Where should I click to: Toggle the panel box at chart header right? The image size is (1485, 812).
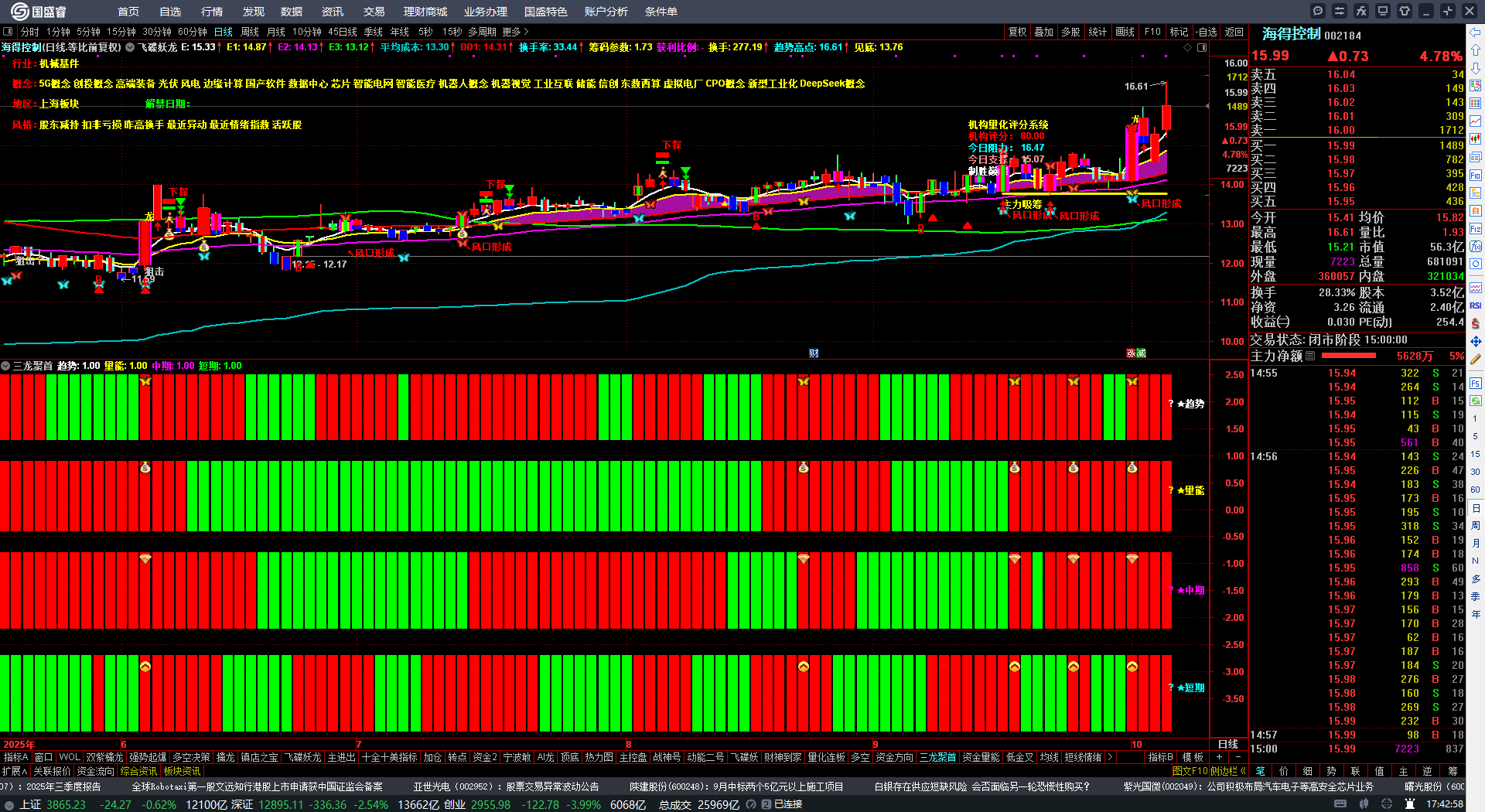1202,47
